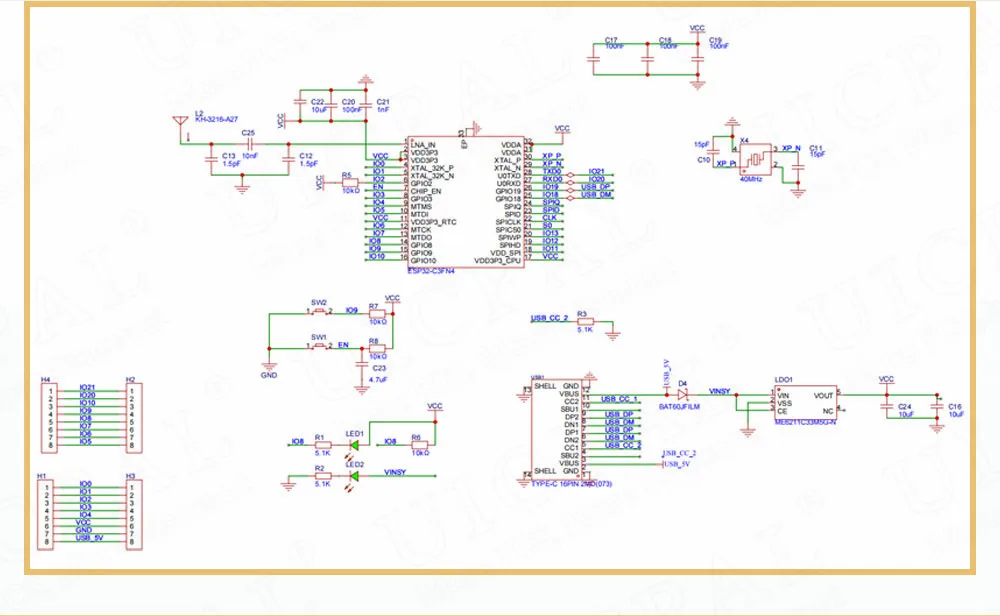Click the SW1 push-button switch symbol
1000x616 pixels.
click(319, 347)
